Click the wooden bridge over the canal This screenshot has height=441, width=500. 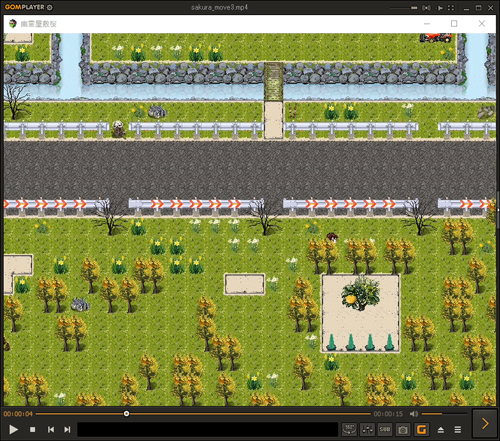[x=273, y=82]
